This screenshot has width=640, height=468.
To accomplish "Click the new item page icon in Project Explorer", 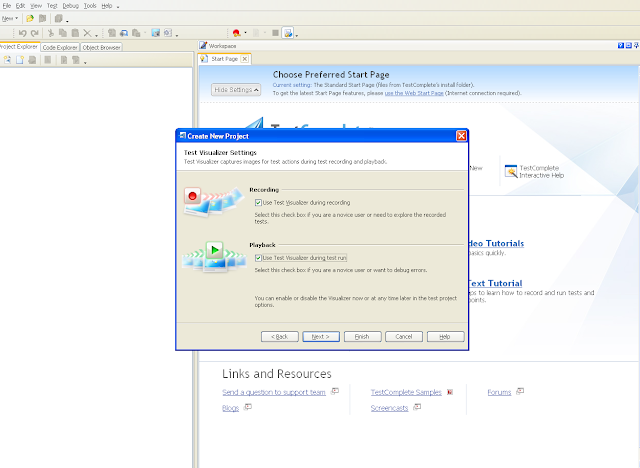I will 20,60.
